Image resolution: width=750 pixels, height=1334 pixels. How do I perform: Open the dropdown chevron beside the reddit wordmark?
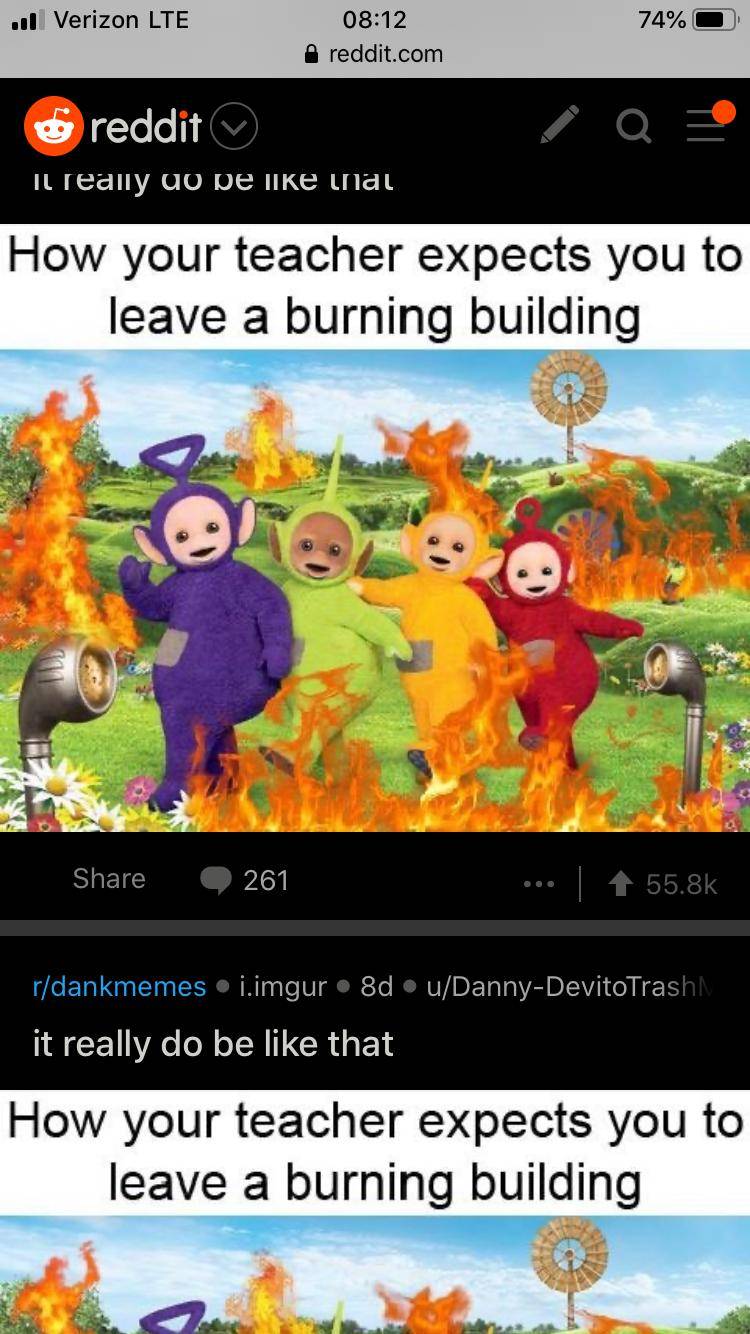tap(234, 127)
